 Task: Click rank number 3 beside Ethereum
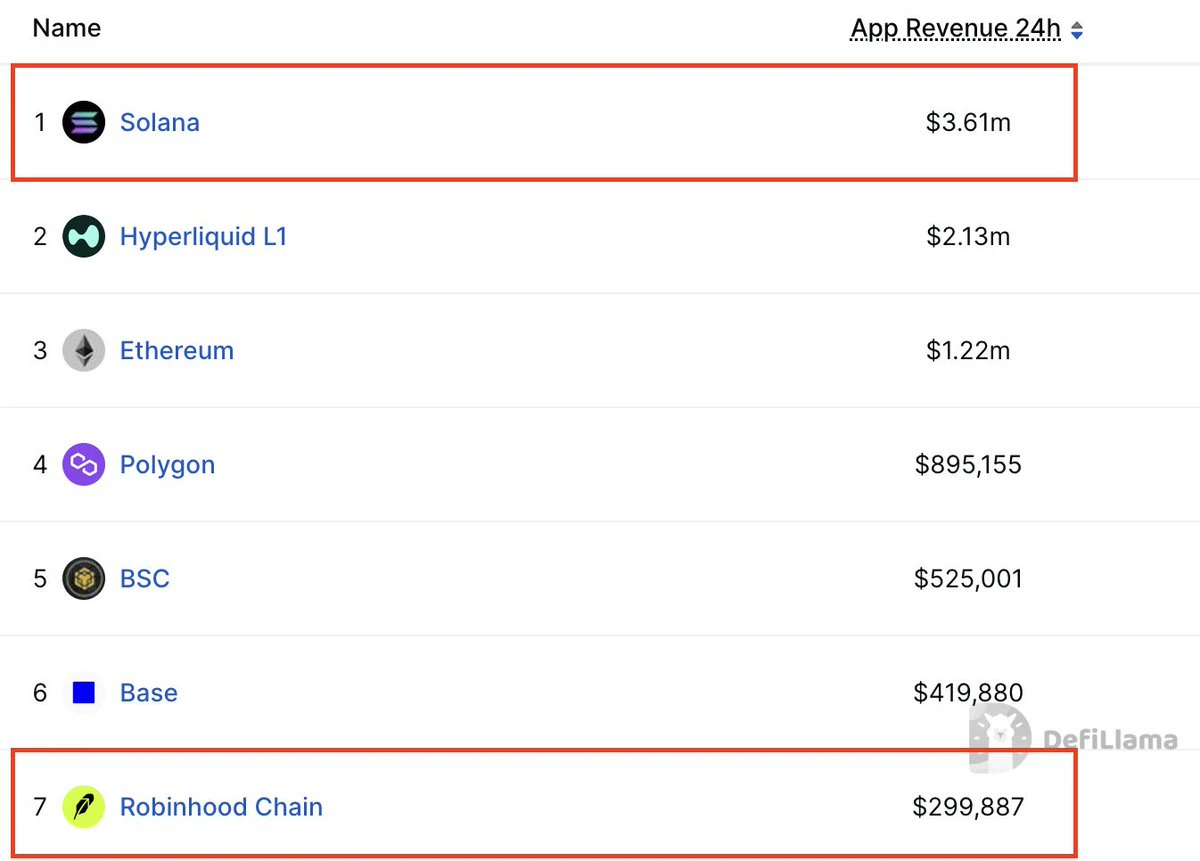tap(40, 351)
